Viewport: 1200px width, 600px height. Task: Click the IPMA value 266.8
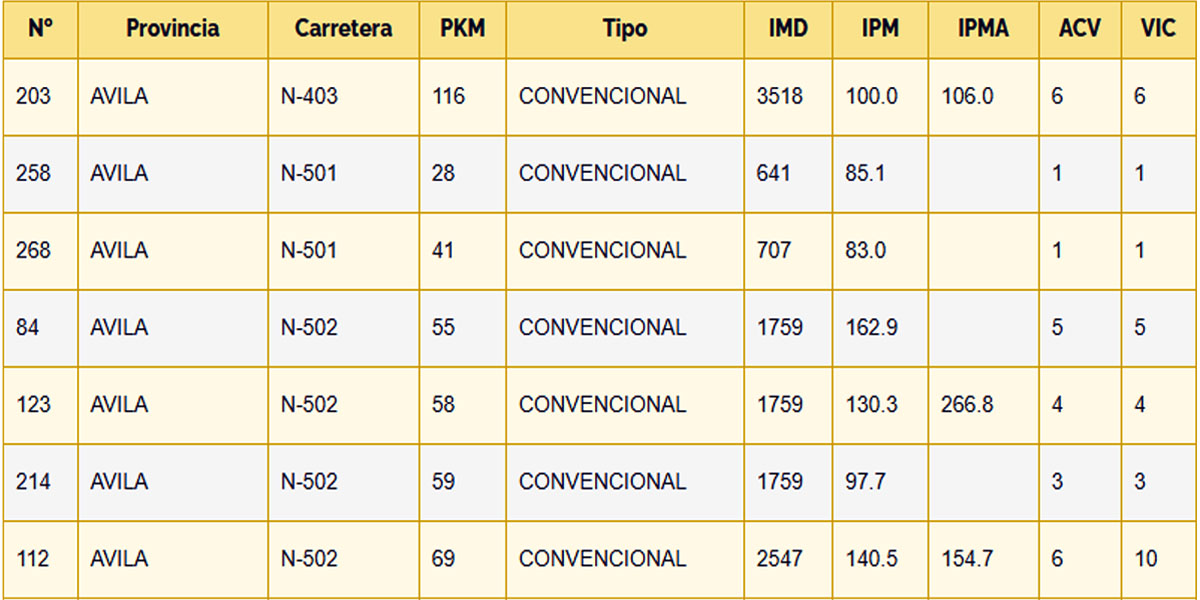(x=967, y=405)
